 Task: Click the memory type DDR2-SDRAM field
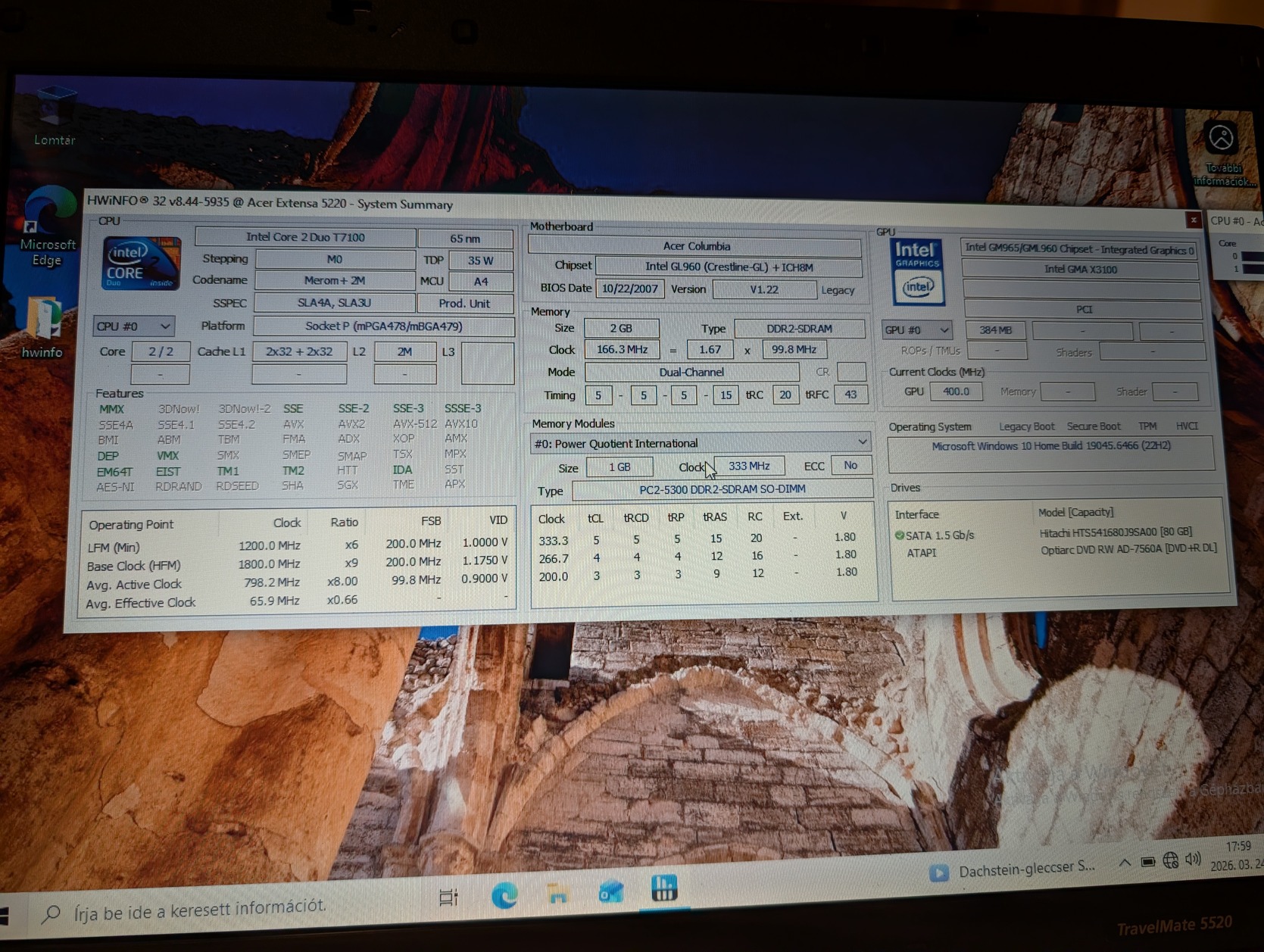pyautogui.click(x=799, y=329)
